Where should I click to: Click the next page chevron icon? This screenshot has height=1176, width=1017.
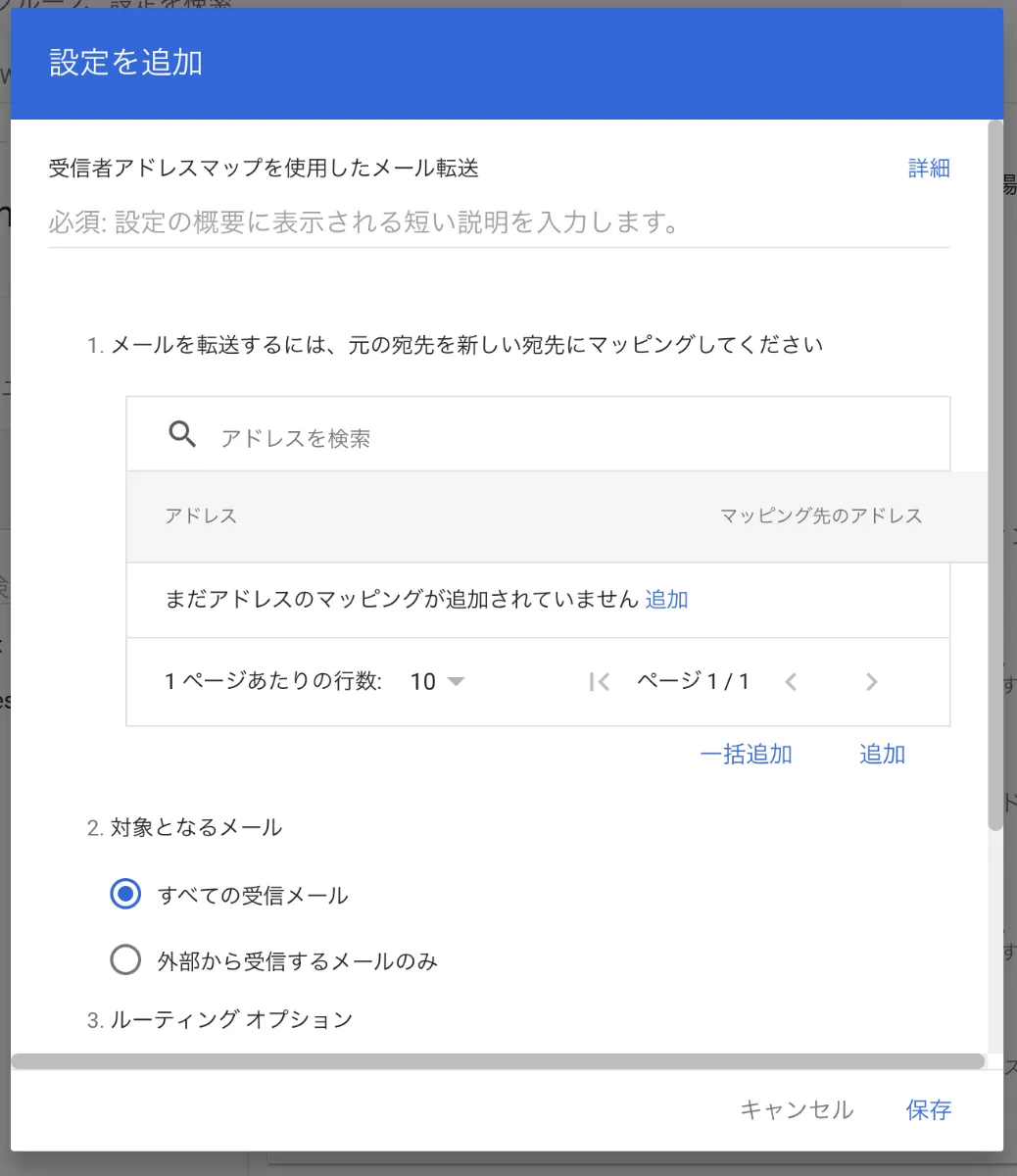click(871, 682)
